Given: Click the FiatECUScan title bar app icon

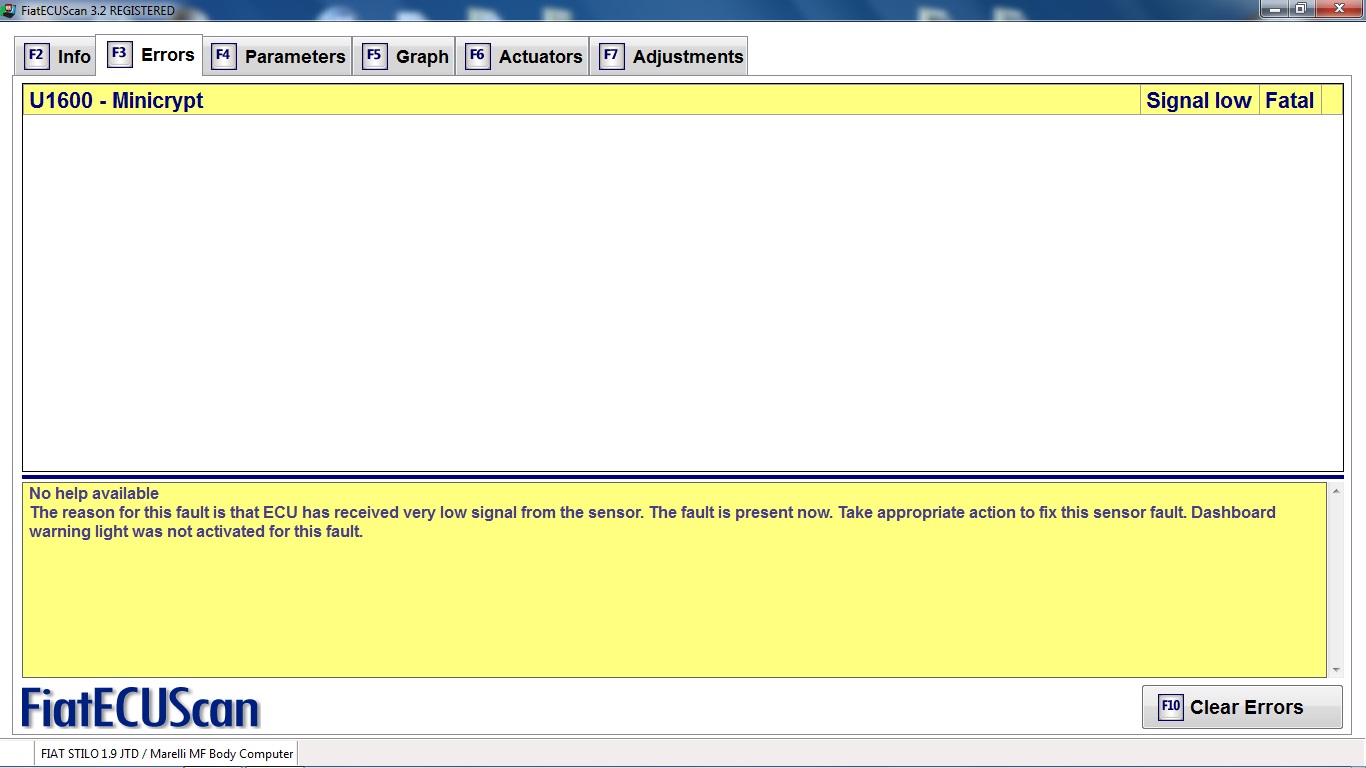Looking at the screenshot, I should pos(9,10).
